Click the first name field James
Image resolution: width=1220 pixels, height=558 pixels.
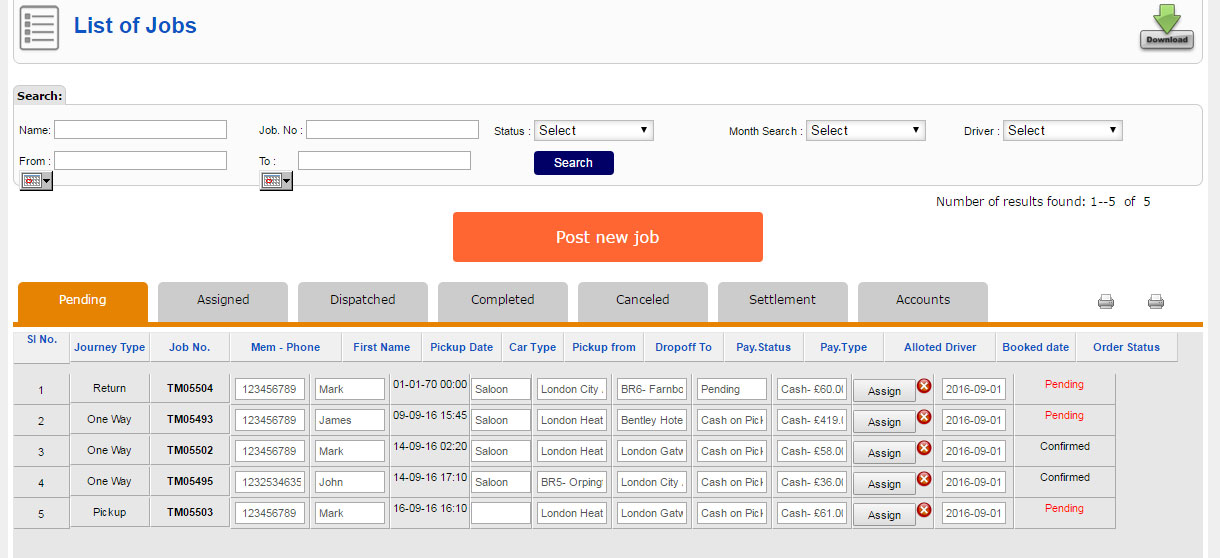coord(350,420)
